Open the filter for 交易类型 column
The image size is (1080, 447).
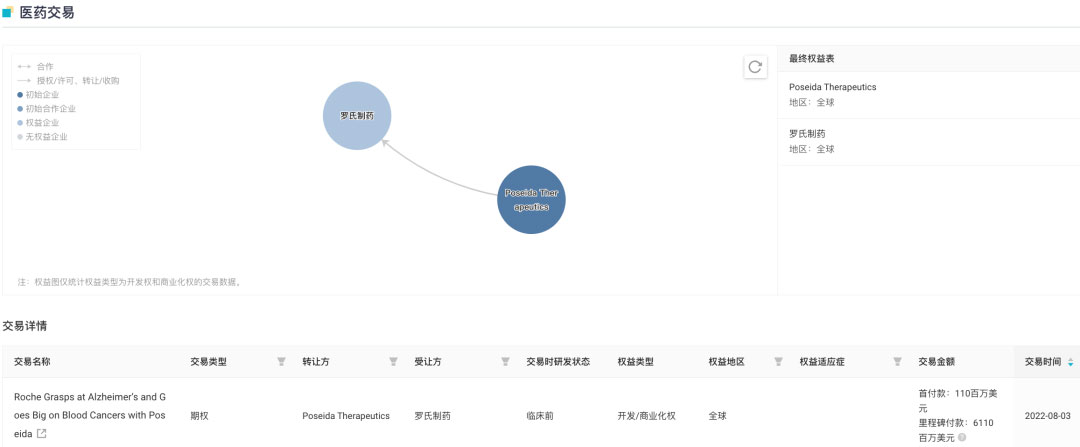pos(281,362)
